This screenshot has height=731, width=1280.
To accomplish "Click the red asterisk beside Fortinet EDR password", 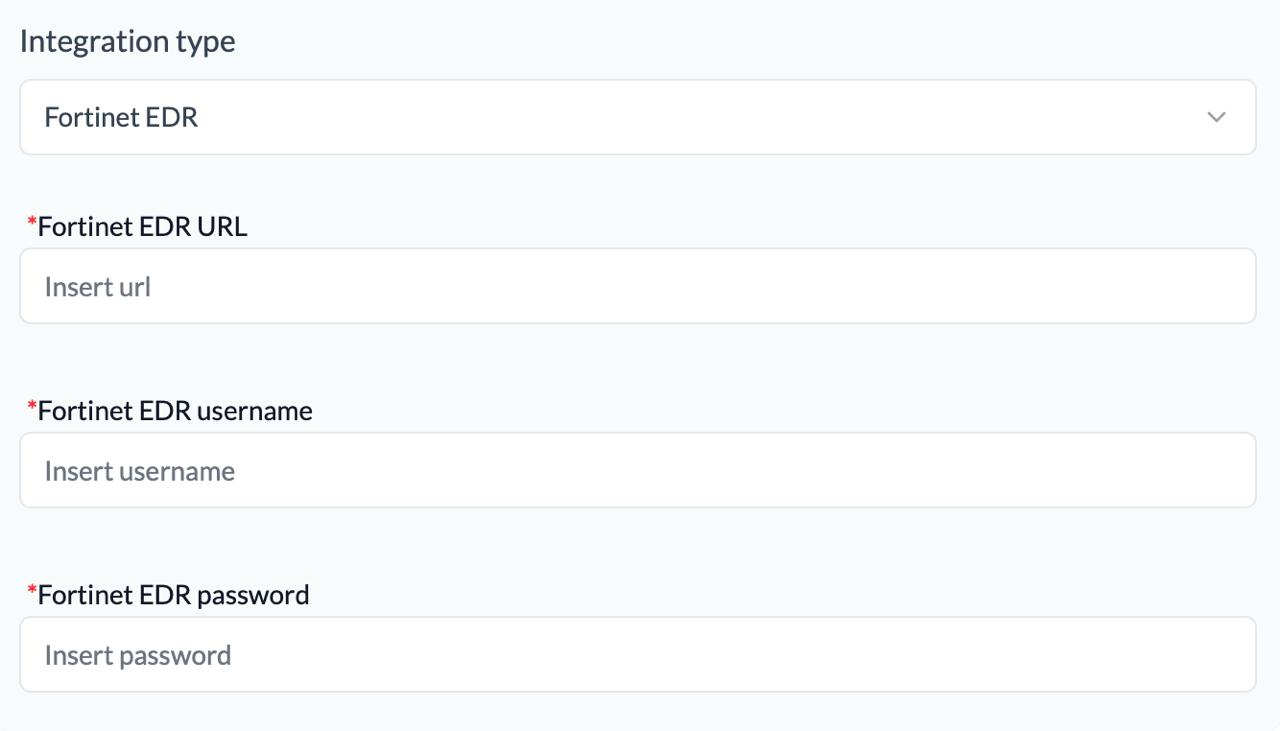I will tap(32, 590).
